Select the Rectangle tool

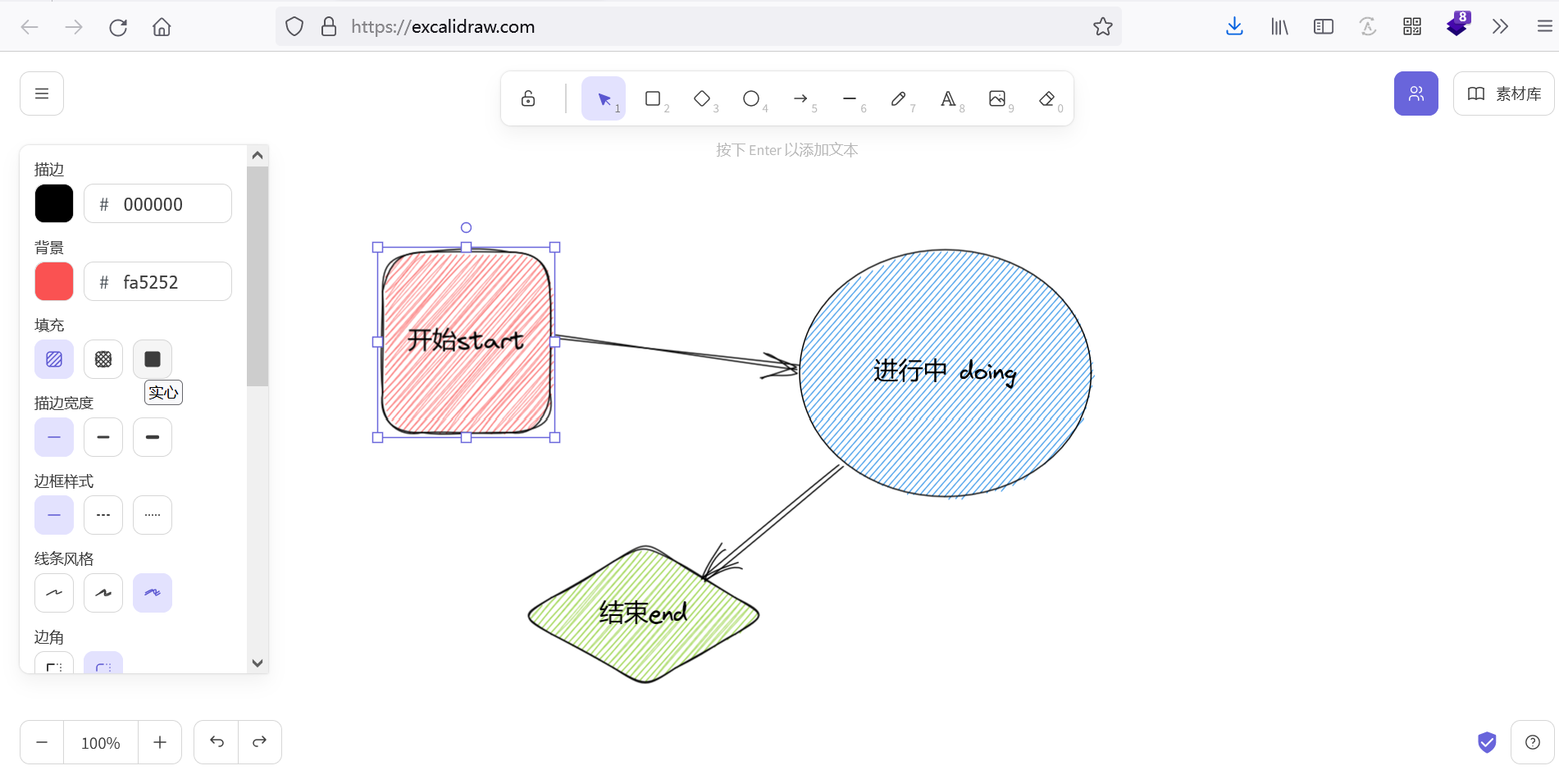tap(653, 98)
